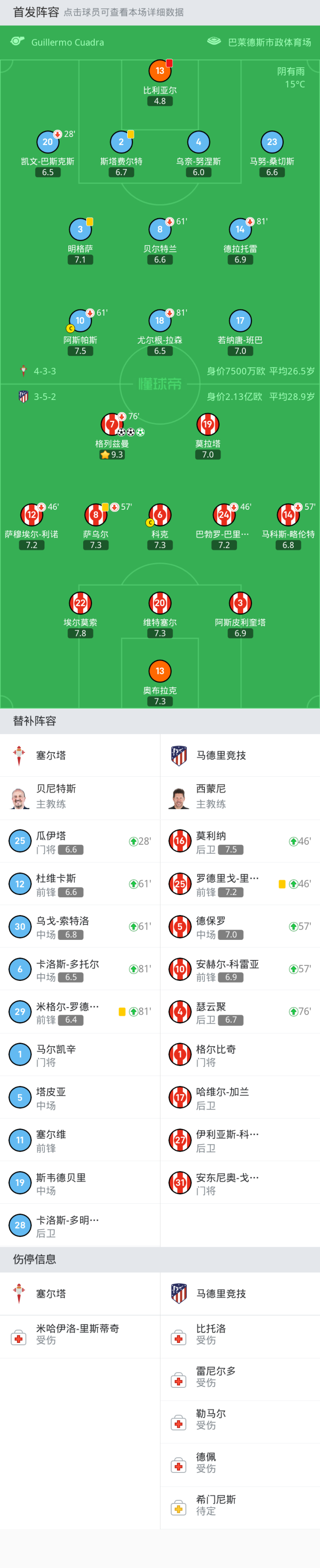The width and height of the screenshot is (320, 1568).
Task: Tap the stadium icon beside 巴莱德斯市政体育场
Action: (x=213, y=41)
